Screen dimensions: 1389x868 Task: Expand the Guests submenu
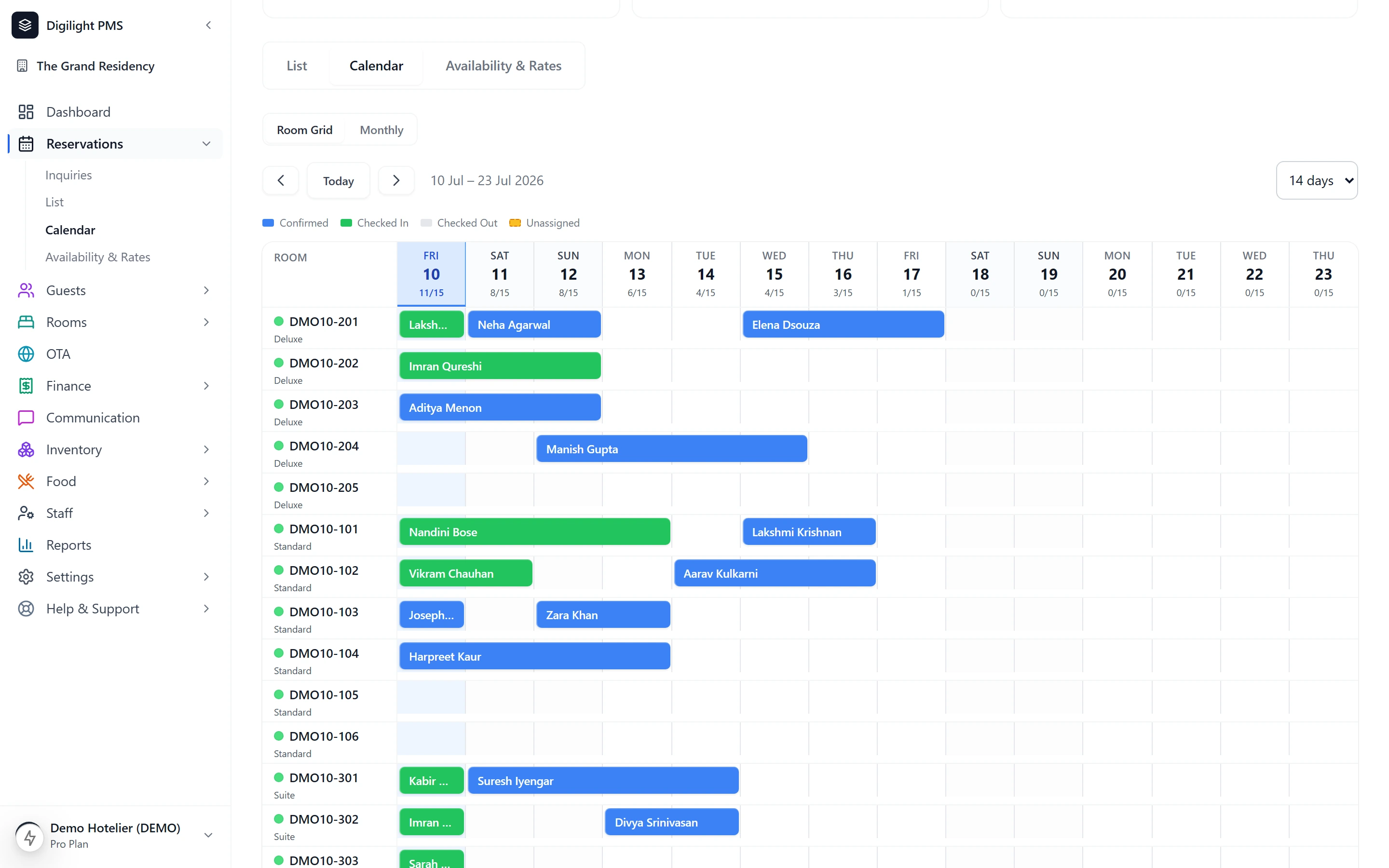(x=206, y=290)
